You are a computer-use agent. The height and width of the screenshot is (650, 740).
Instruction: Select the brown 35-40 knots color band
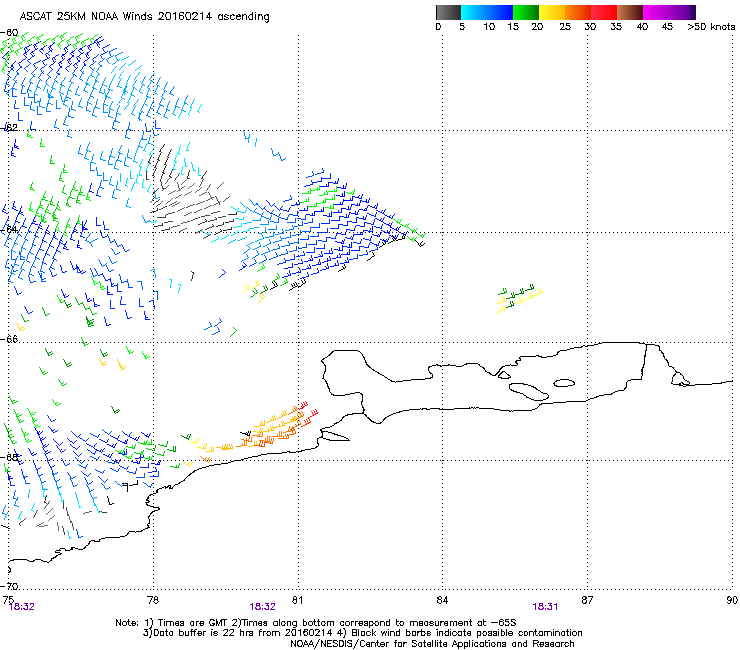pyautogui.click(x=630, y=12)
